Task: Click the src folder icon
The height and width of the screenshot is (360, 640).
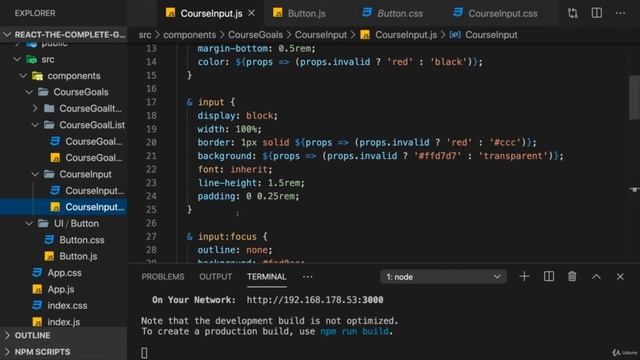Action: click(31, 60)
